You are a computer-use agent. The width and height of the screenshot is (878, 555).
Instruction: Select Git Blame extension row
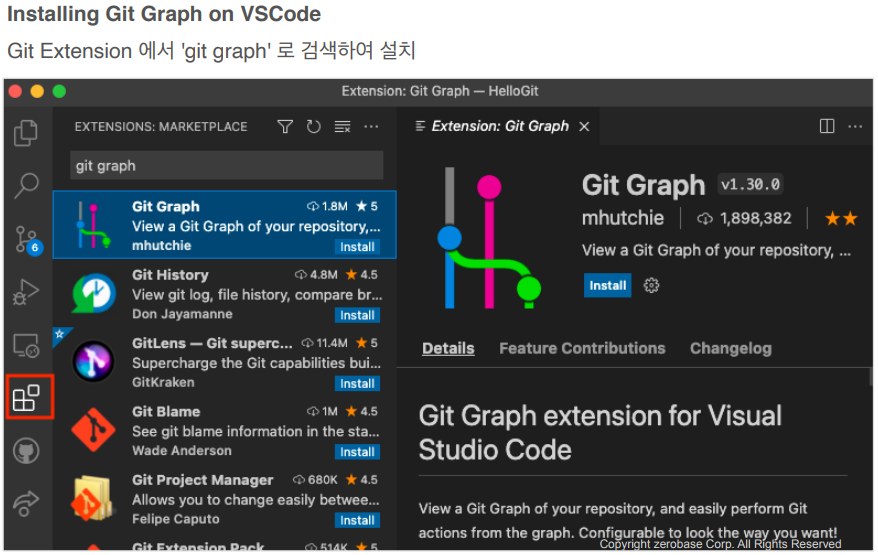click(225, 430)
